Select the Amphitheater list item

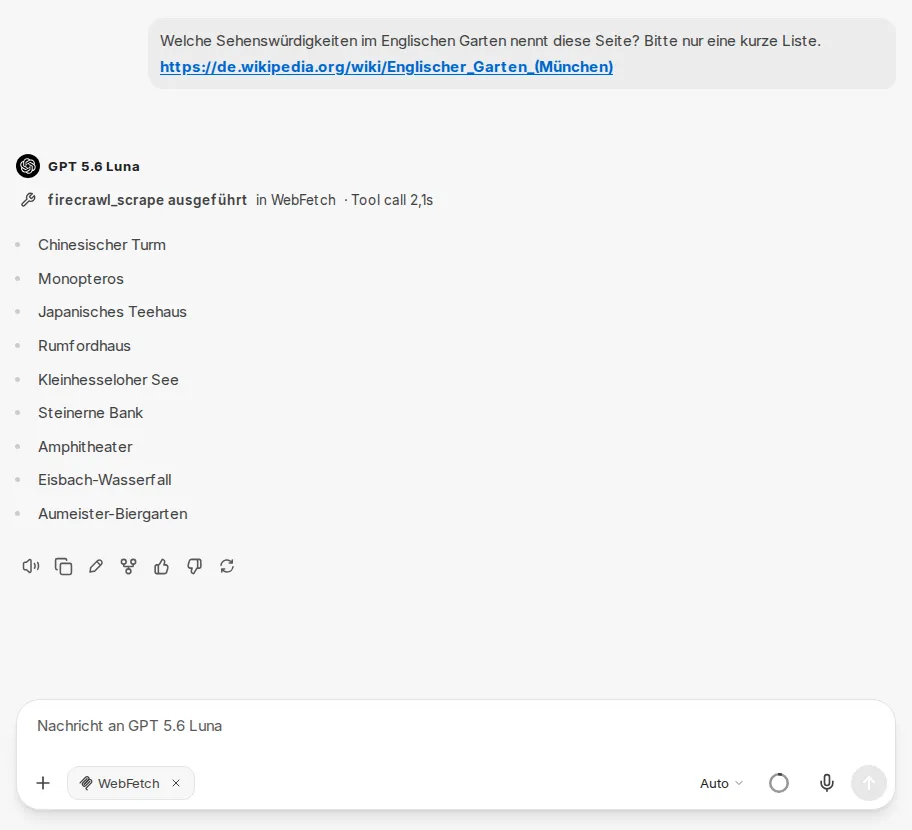[85, 447]
